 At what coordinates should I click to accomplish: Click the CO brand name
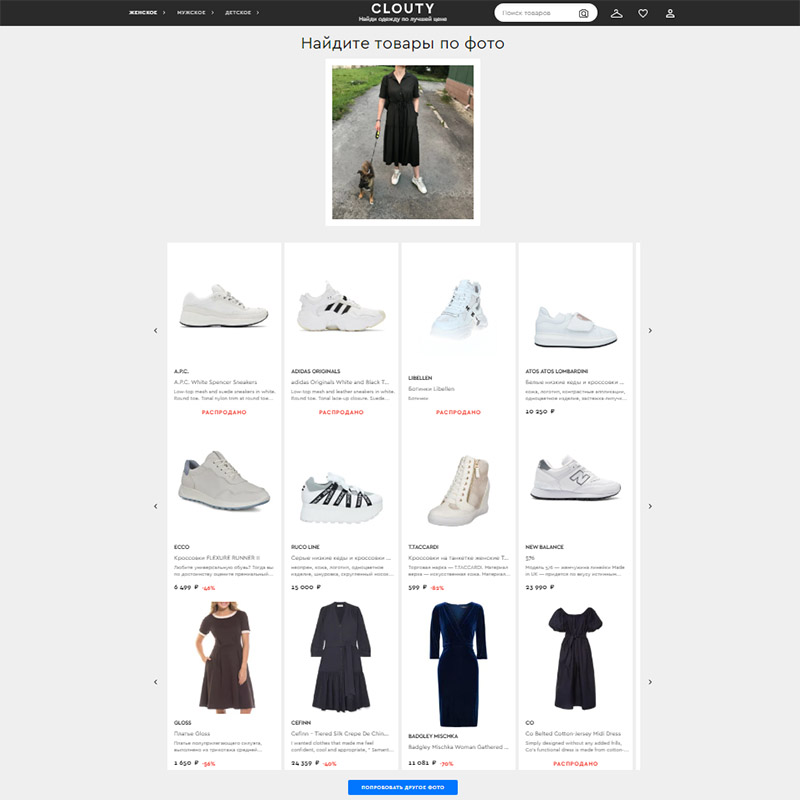(530, 723)
